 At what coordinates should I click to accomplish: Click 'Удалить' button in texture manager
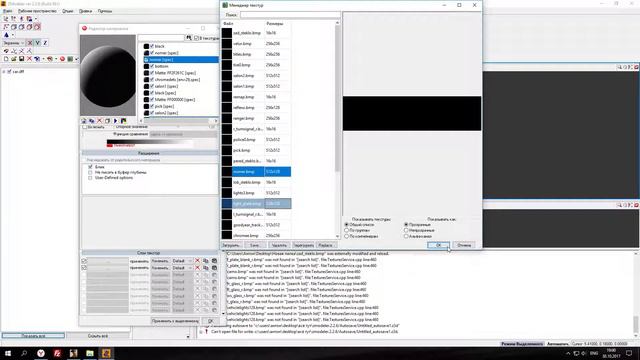pyautogui.click(x=279, y=245)
